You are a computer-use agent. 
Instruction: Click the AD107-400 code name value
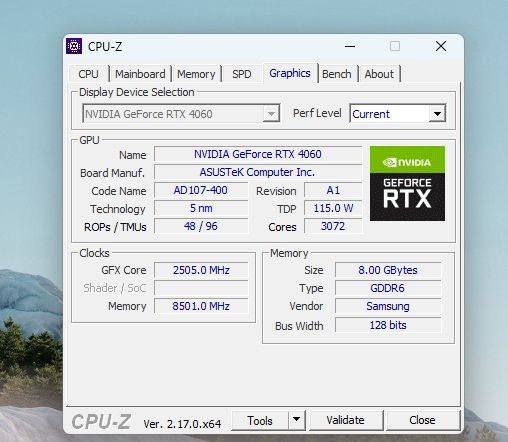(x=201, y=190)
